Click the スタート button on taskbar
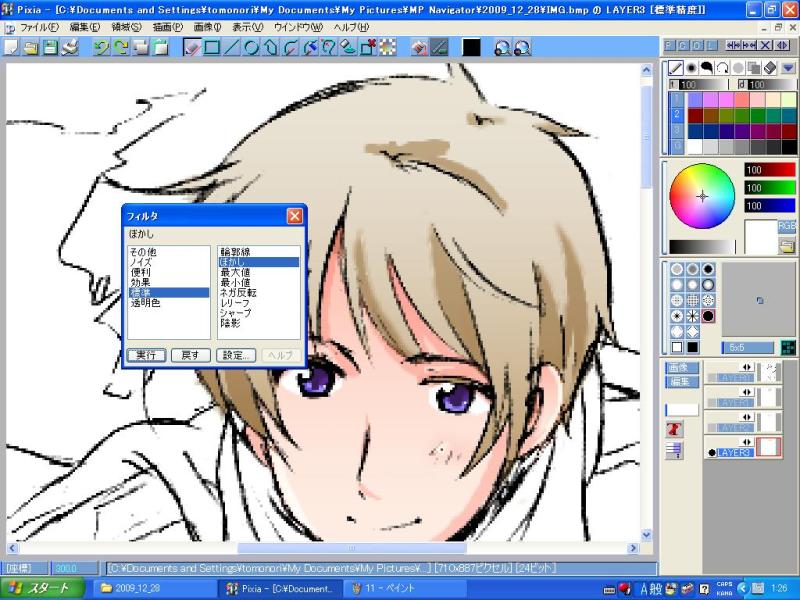 point(42,588)
